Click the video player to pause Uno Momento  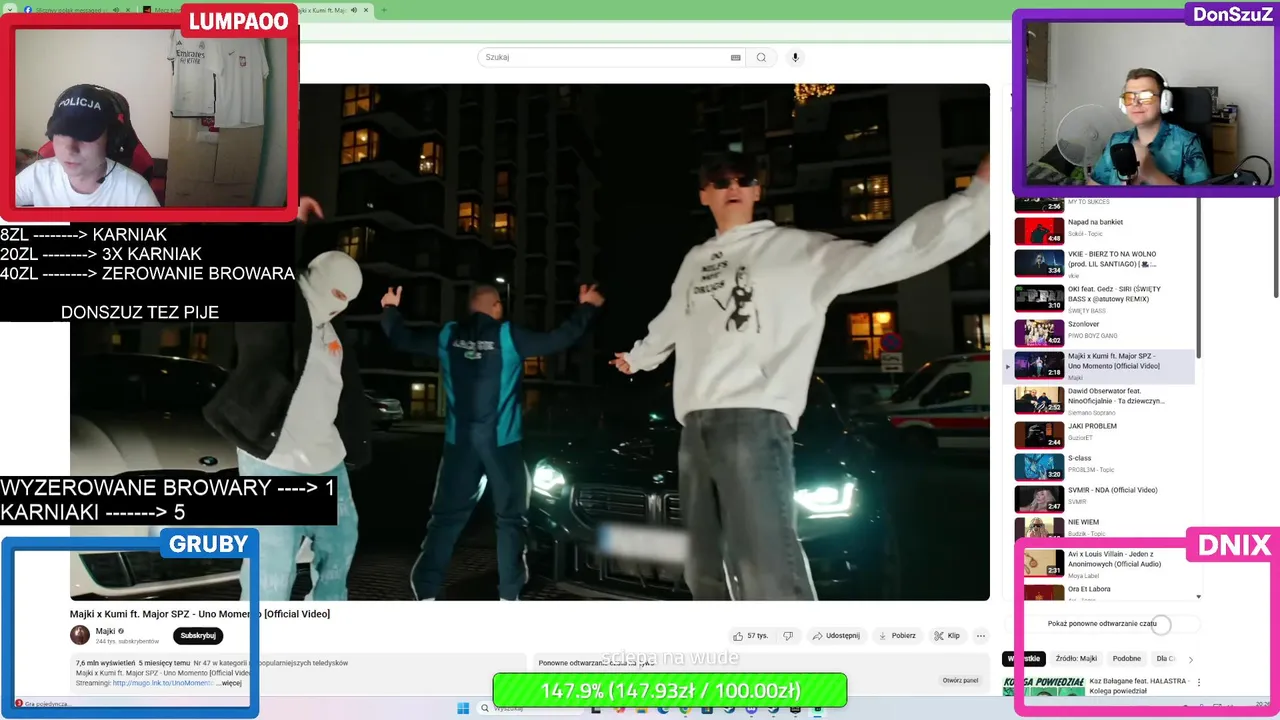(530, 341)
